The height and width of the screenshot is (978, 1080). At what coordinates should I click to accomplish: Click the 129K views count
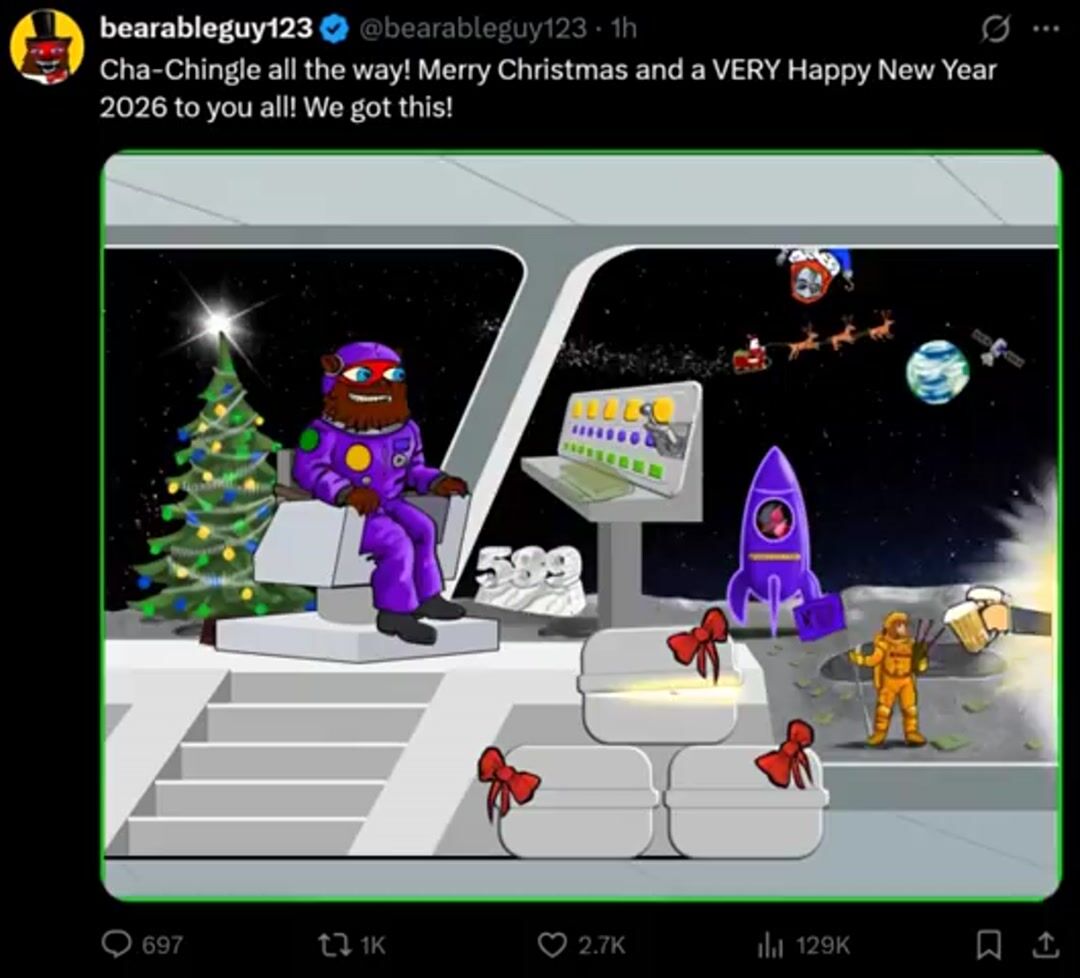[823, 943]
